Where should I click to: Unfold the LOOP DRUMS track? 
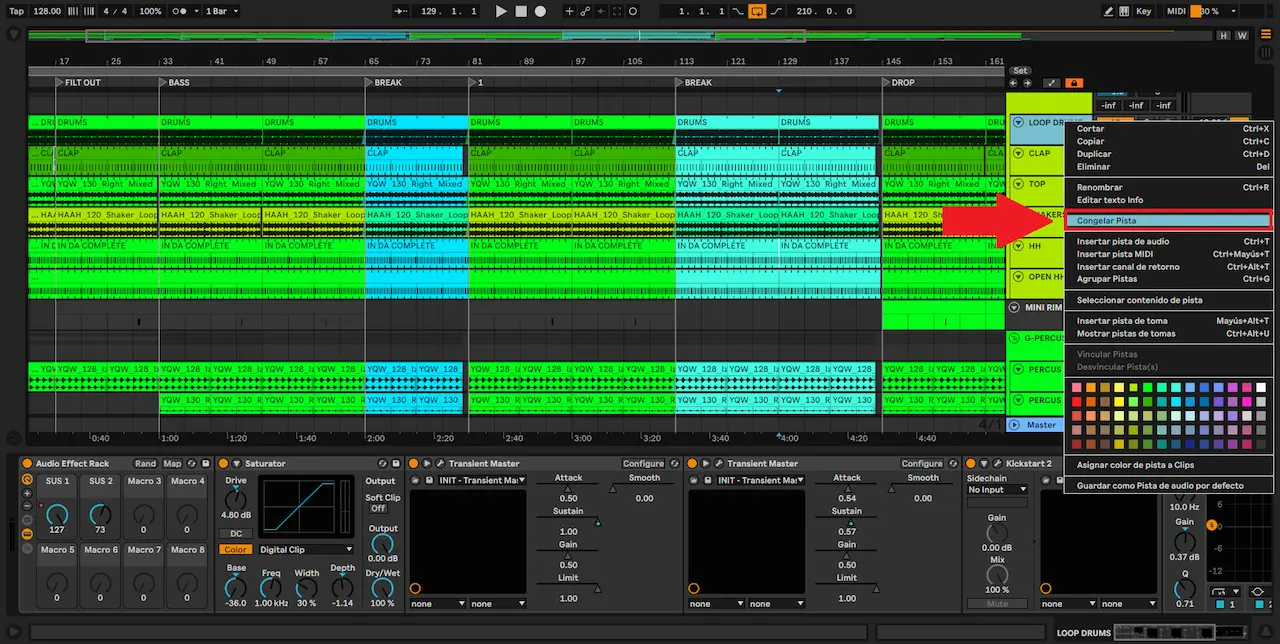click(1018, 122)
